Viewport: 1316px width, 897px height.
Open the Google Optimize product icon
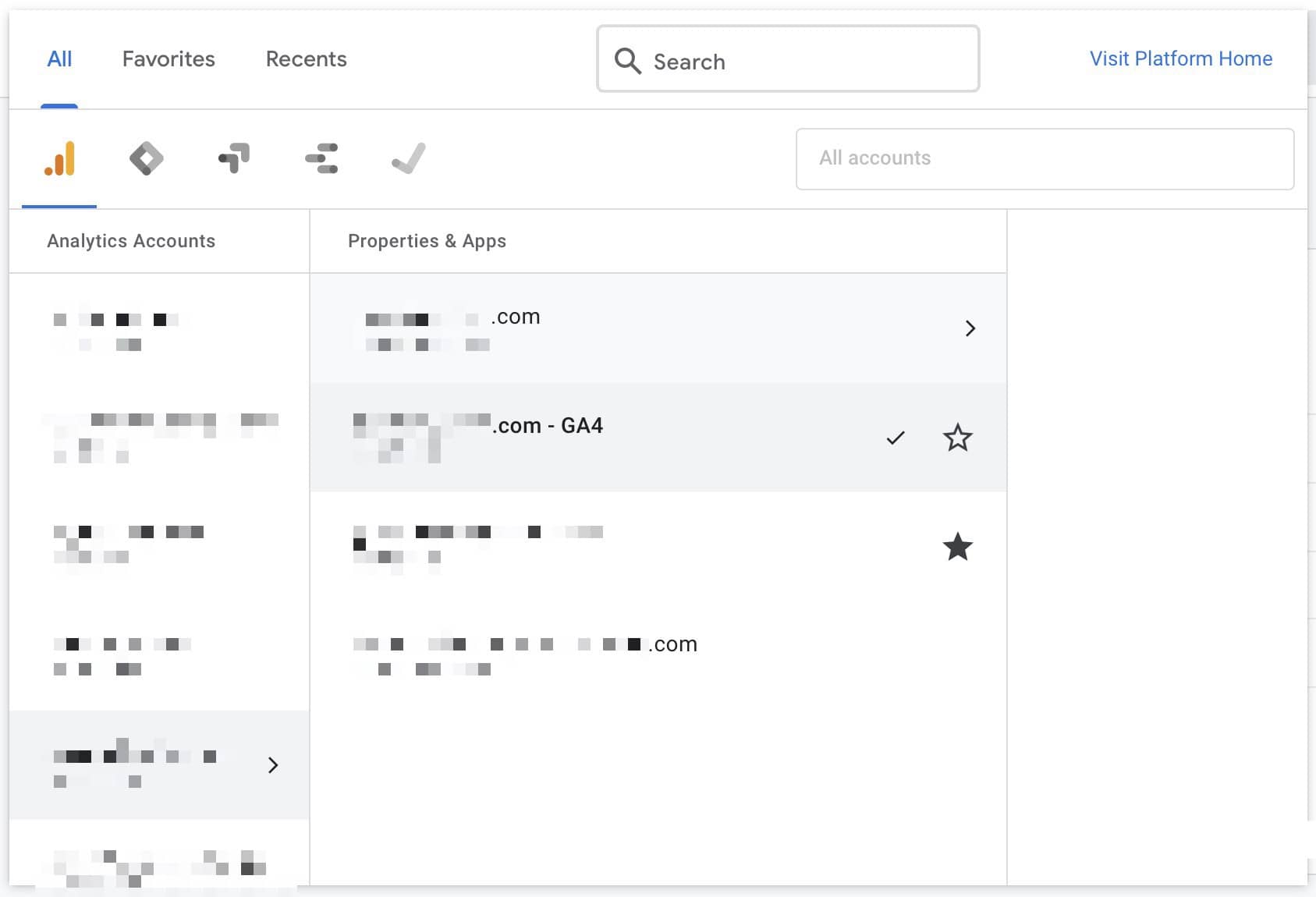click(x=232, y=158)
